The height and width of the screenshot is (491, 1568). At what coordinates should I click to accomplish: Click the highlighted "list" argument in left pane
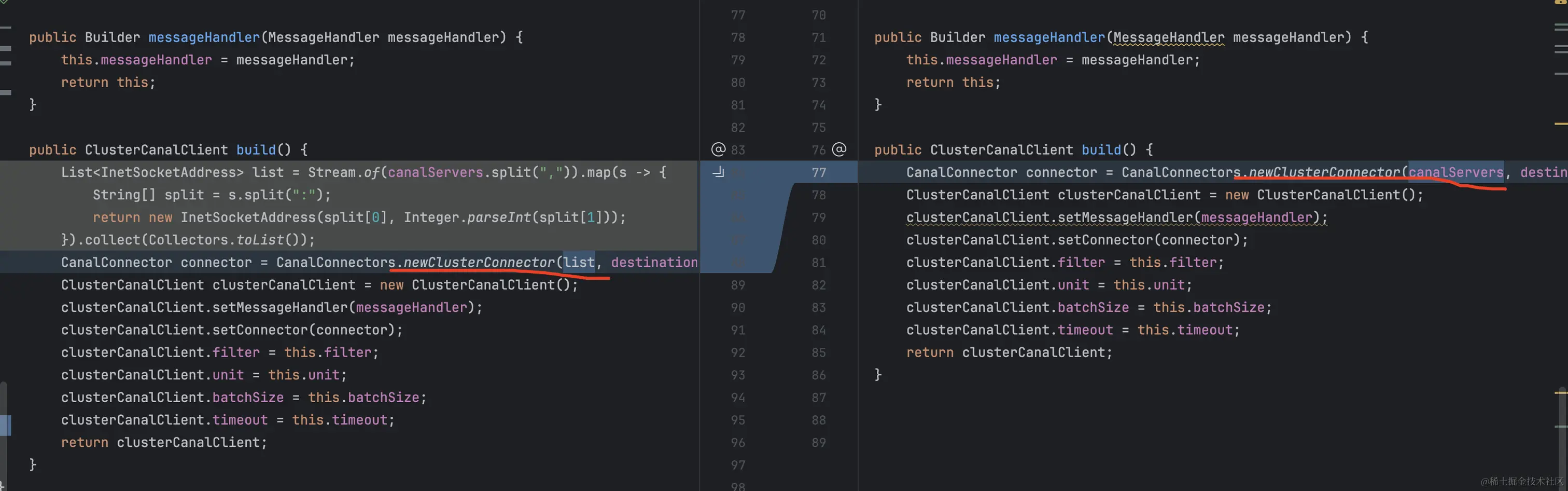pos(579,263)
